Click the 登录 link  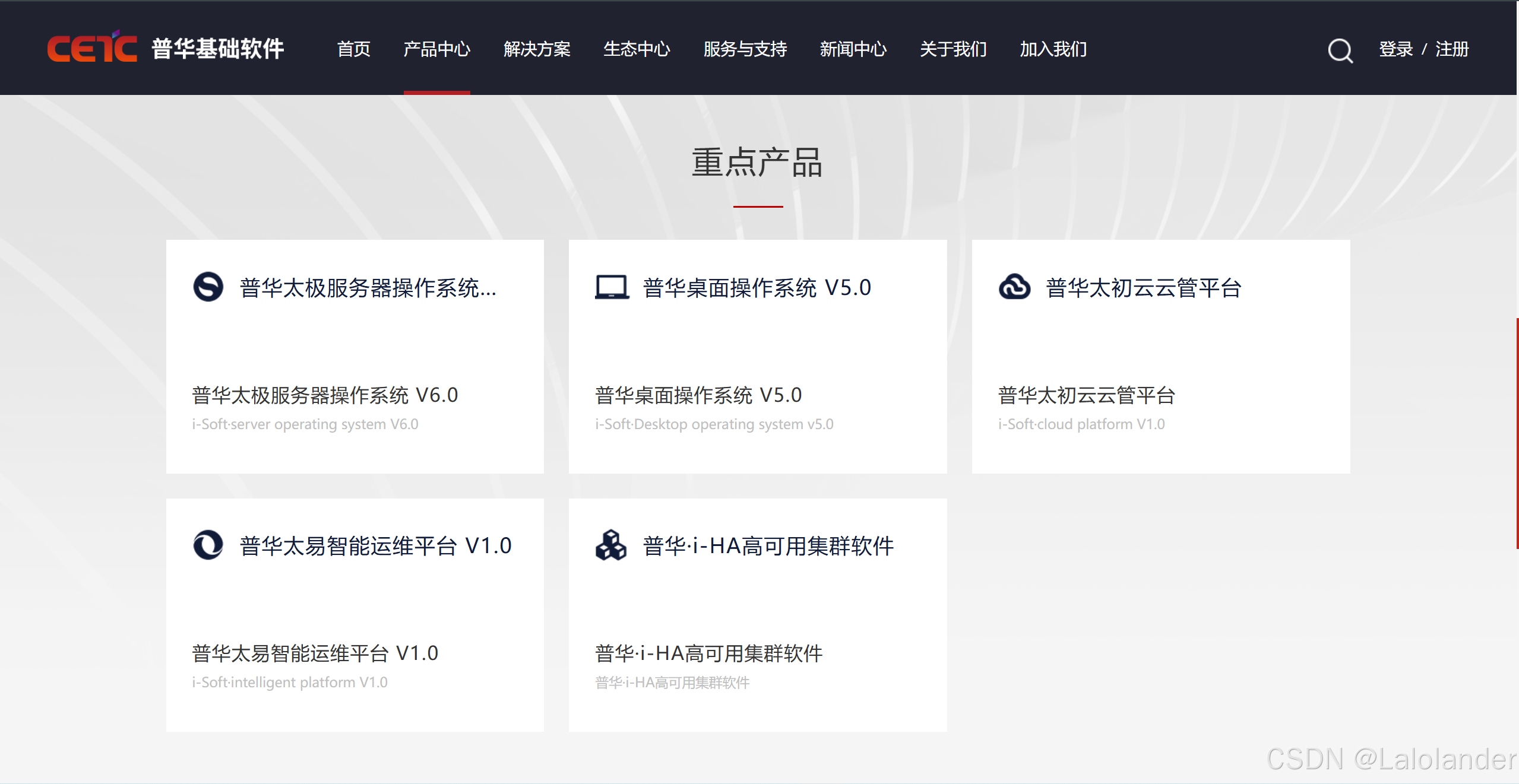click(1395, 49)
